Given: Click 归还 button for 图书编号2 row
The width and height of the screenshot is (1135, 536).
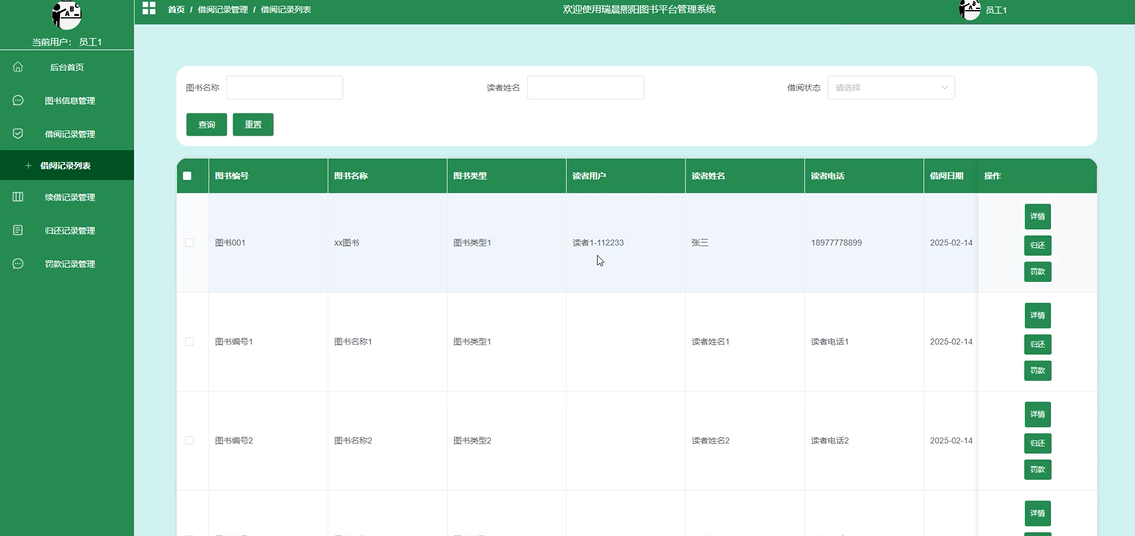Looking at the screenshot, I should (x=1037, y=443).
